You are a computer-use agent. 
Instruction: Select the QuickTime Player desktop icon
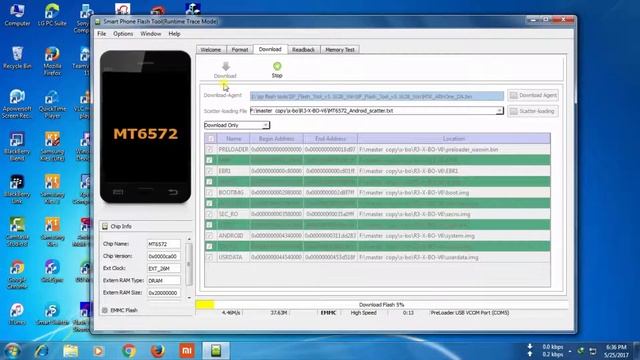pyautogui.click(x=52, y=104)
